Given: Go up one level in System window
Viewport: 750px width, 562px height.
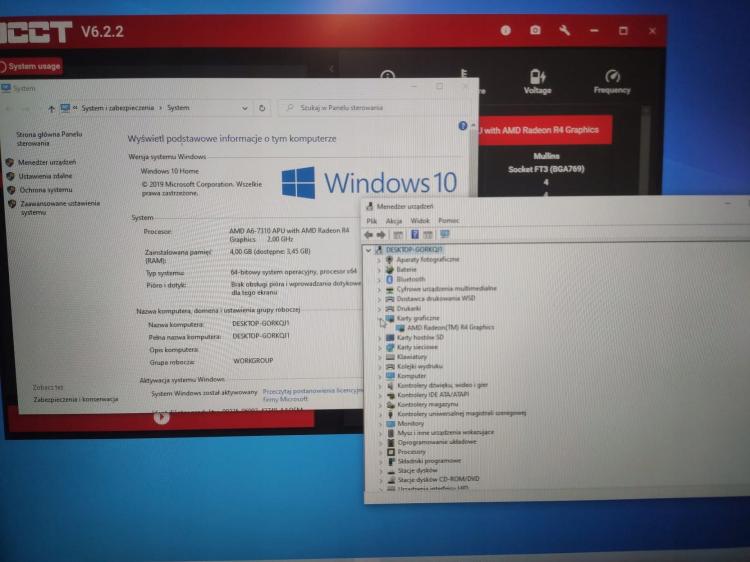Looking at the screenshot, I should tap(51, 109).
